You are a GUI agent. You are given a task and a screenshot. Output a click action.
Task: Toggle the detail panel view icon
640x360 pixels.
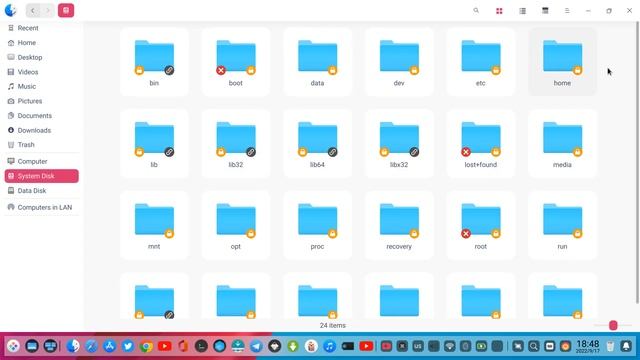(x=545, y=11)
